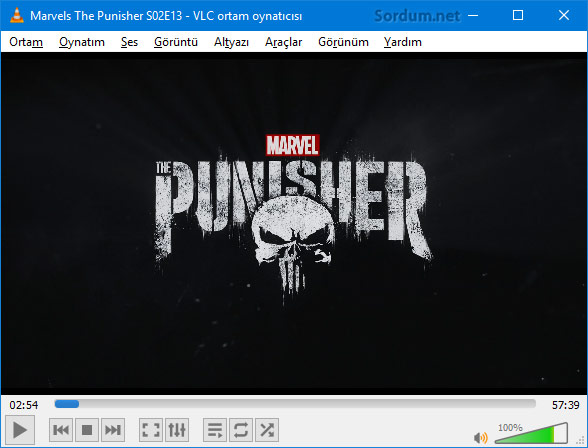Image resolution: width=588 pixels, height=448 pixels.
Task: Seek on the playback progress bar
Action: point(295,404)
